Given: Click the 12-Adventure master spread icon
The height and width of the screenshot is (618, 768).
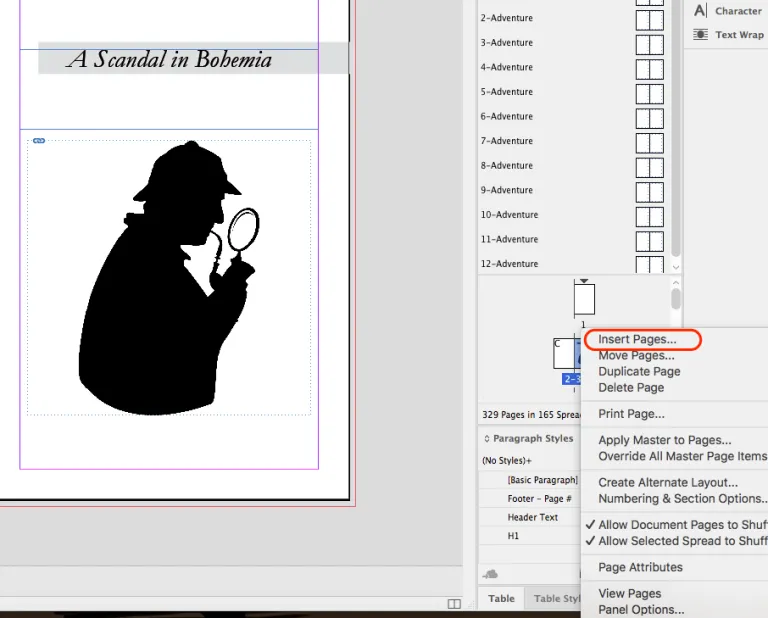Looking at the screenshot, I should [649, 264].
